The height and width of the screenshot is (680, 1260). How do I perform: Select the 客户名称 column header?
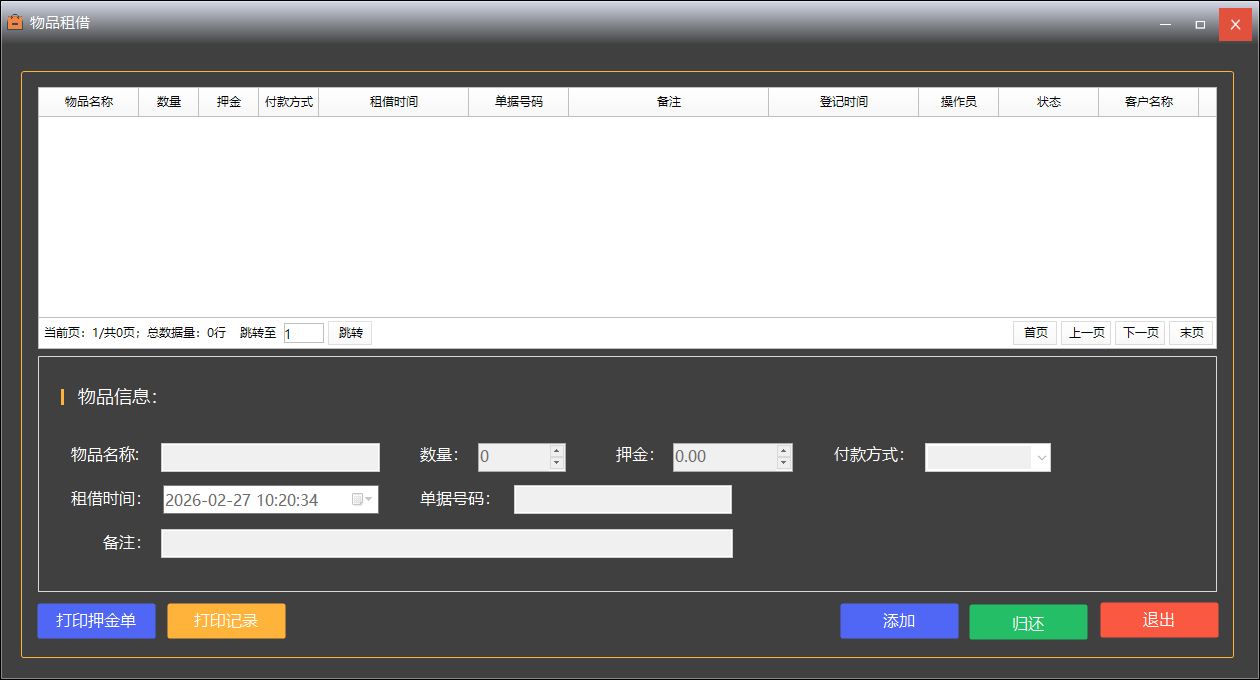(x=1148, y=102)
